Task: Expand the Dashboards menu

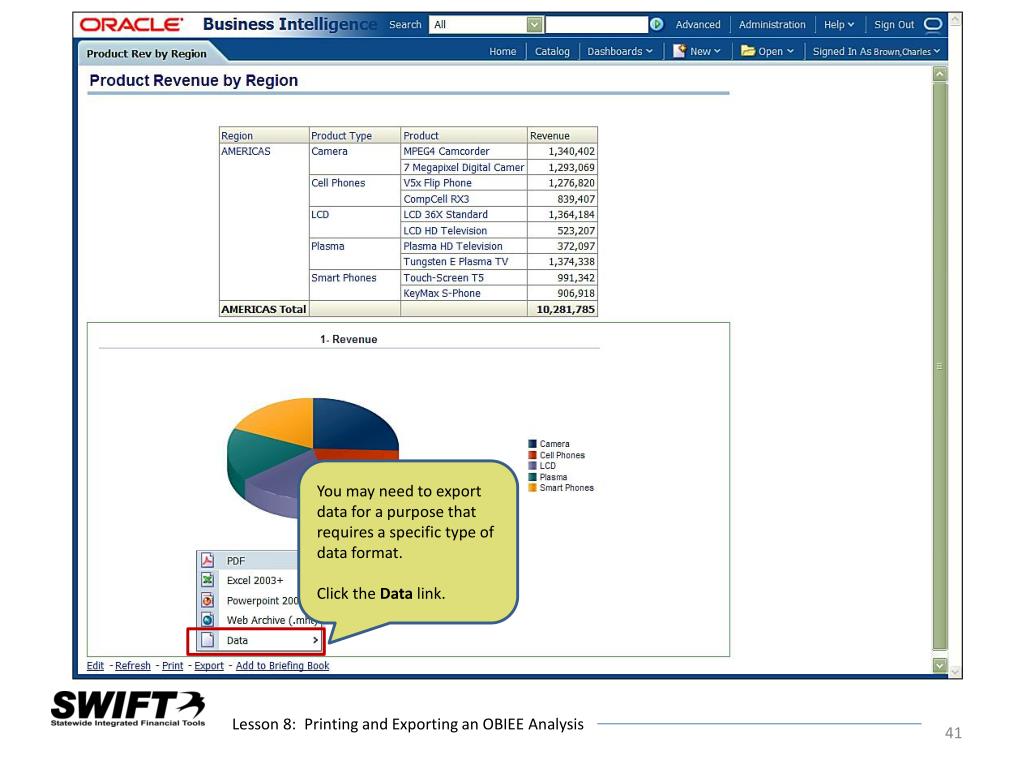Action: pos(619,51)
